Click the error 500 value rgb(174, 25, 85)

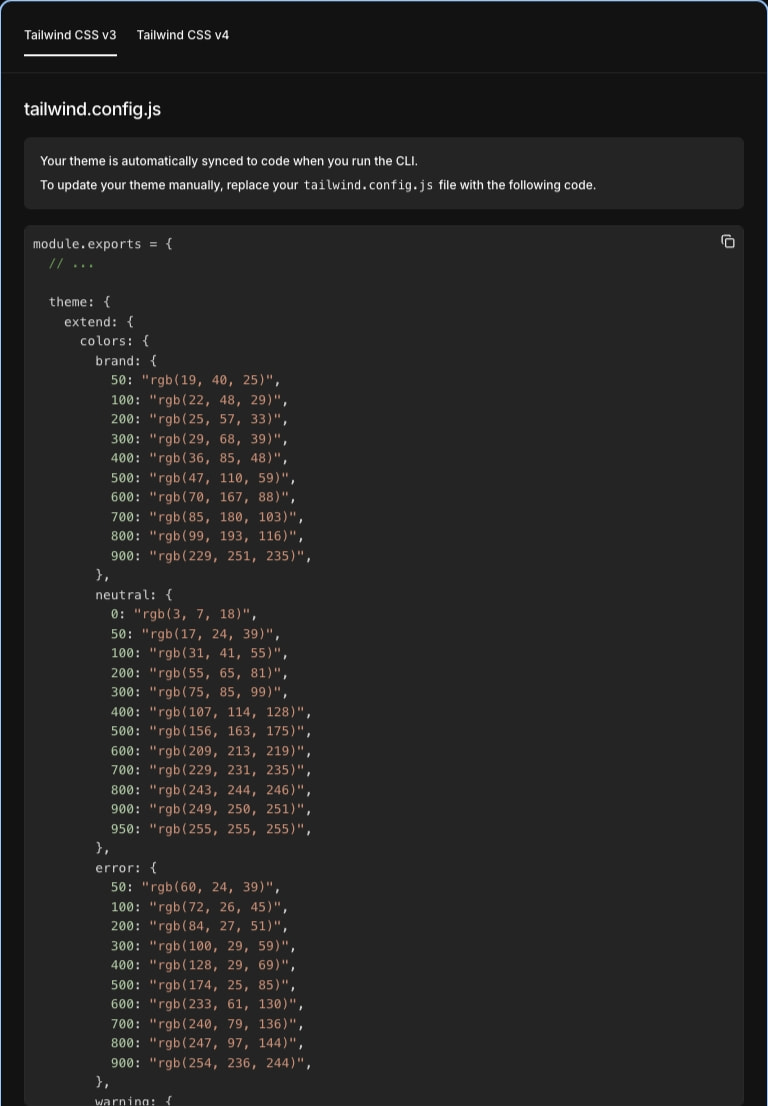pos(219,984)
